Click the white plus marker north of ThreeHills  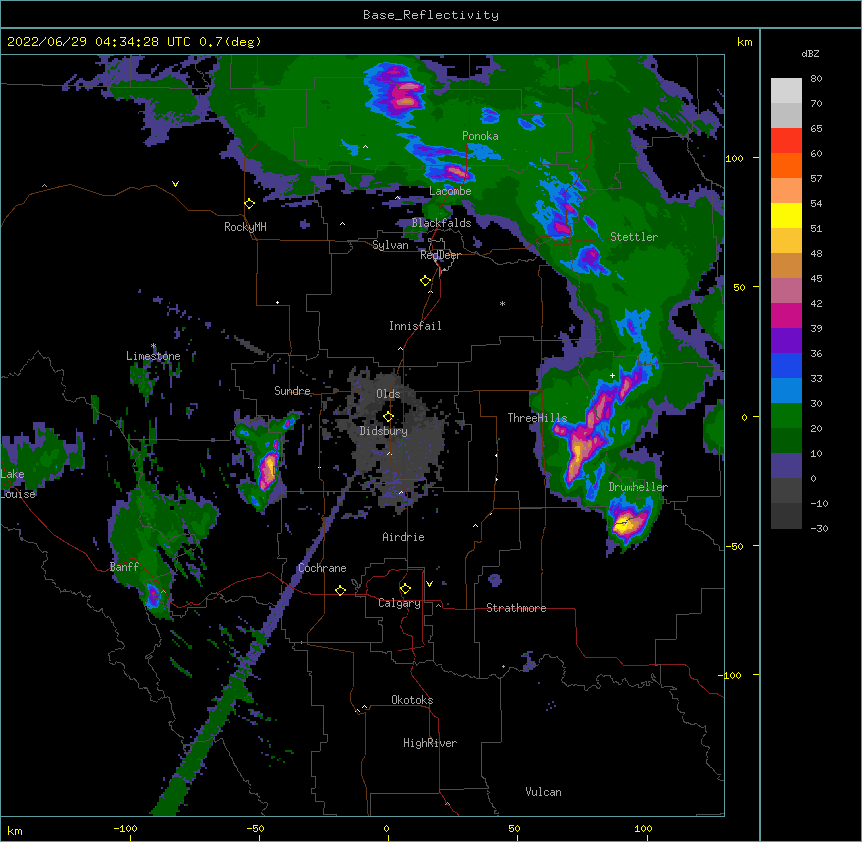(x=612, y=375)
